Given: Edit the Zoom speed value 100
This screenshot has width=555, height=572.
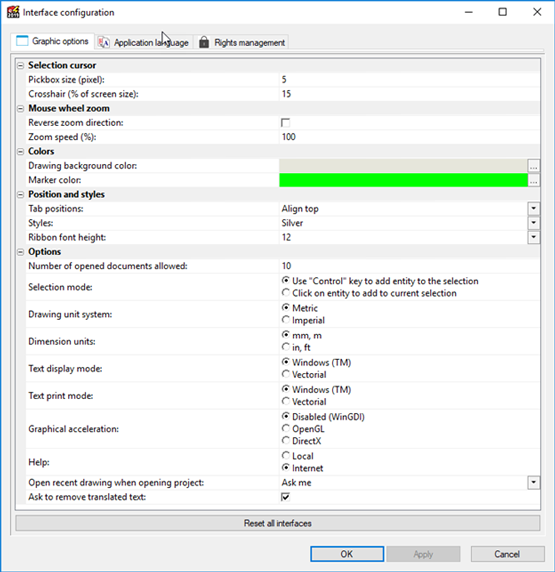Looking at the screenshot, I should point(409,137).
